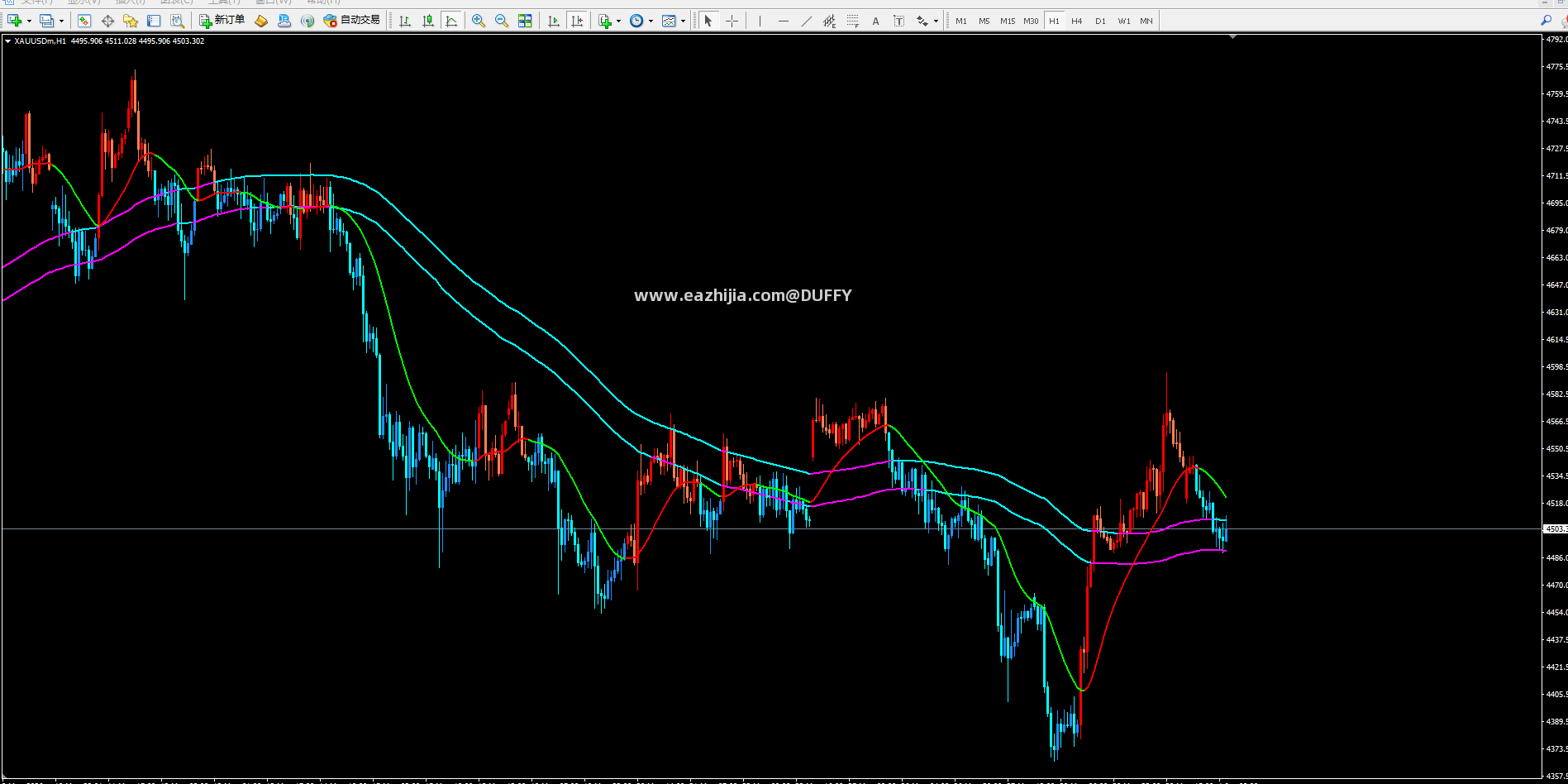Image resolution: width=1568 pixels, height=784 pixels.
Task: Select the vertical line drawing tool
Action: pyautogui.click(x=760, y=21)
